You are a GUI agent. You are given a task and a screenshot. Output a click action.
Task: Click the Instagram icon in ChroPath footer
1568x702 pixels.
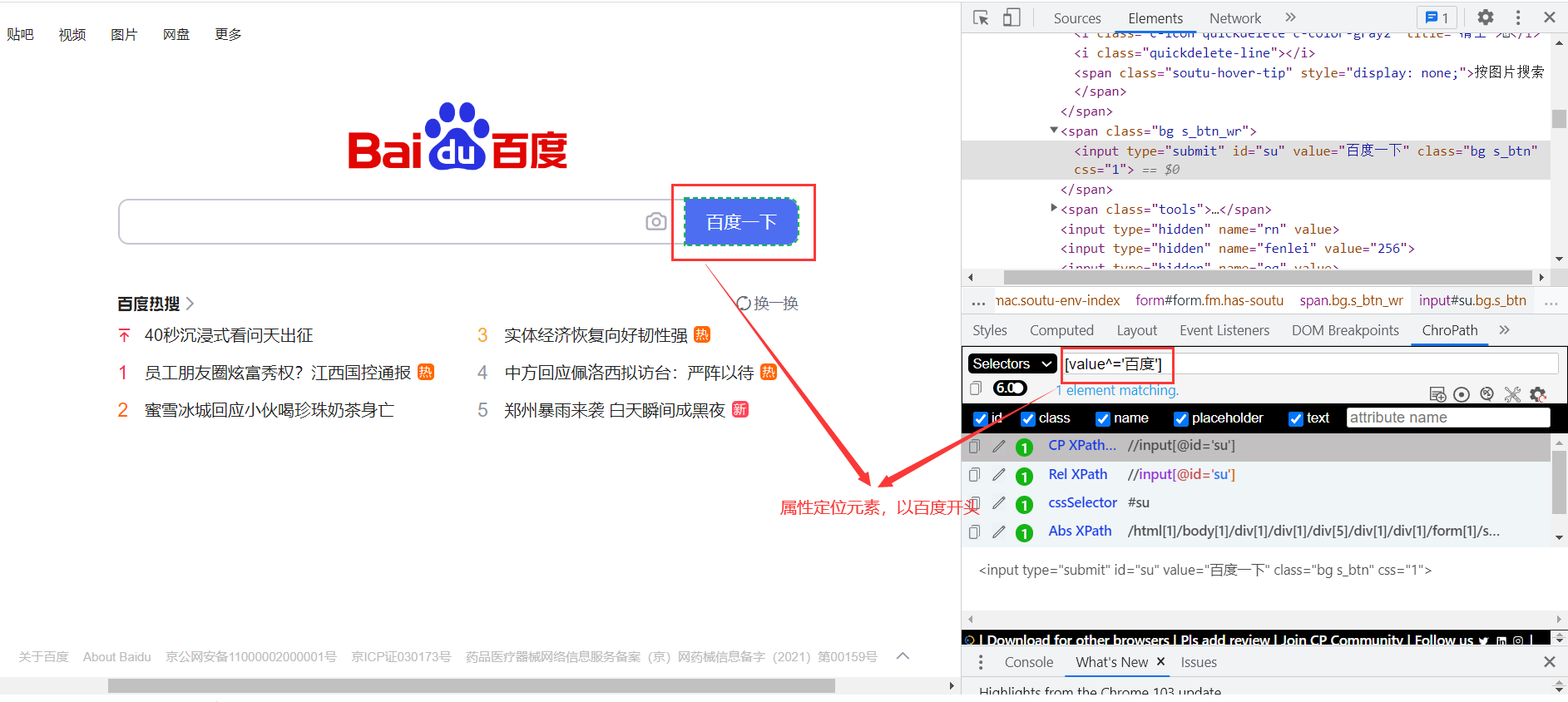click(x=1518, y=640)
